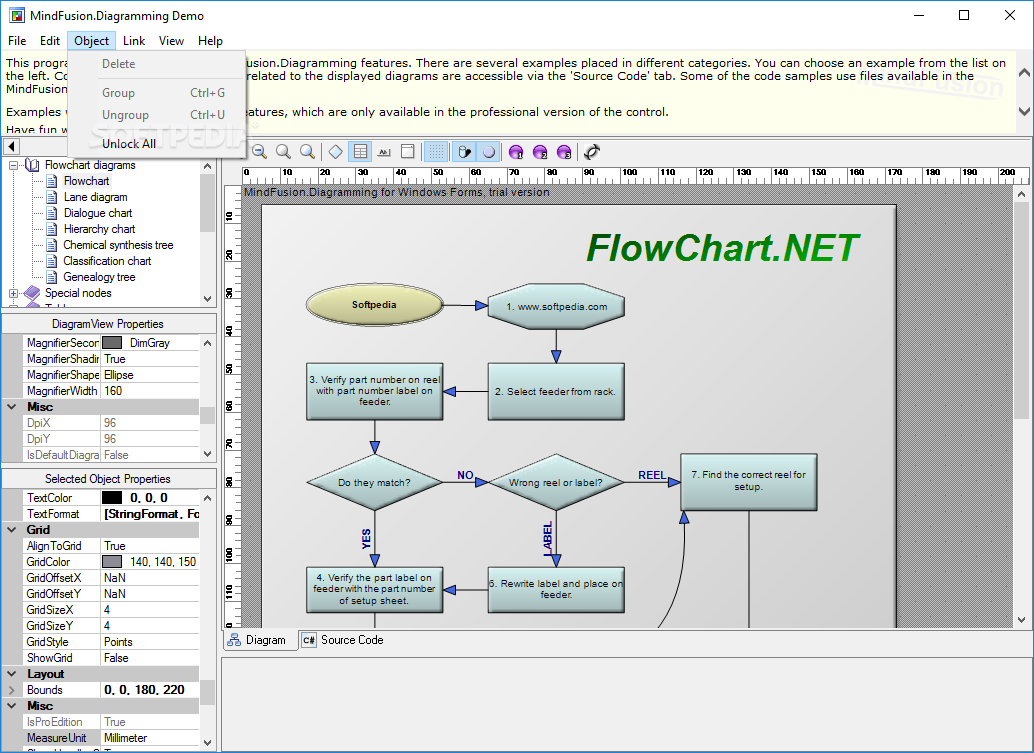Select the 'Ab' text label tool
The width and height of the screenshot is (1034, 753).
pos(384,152)
